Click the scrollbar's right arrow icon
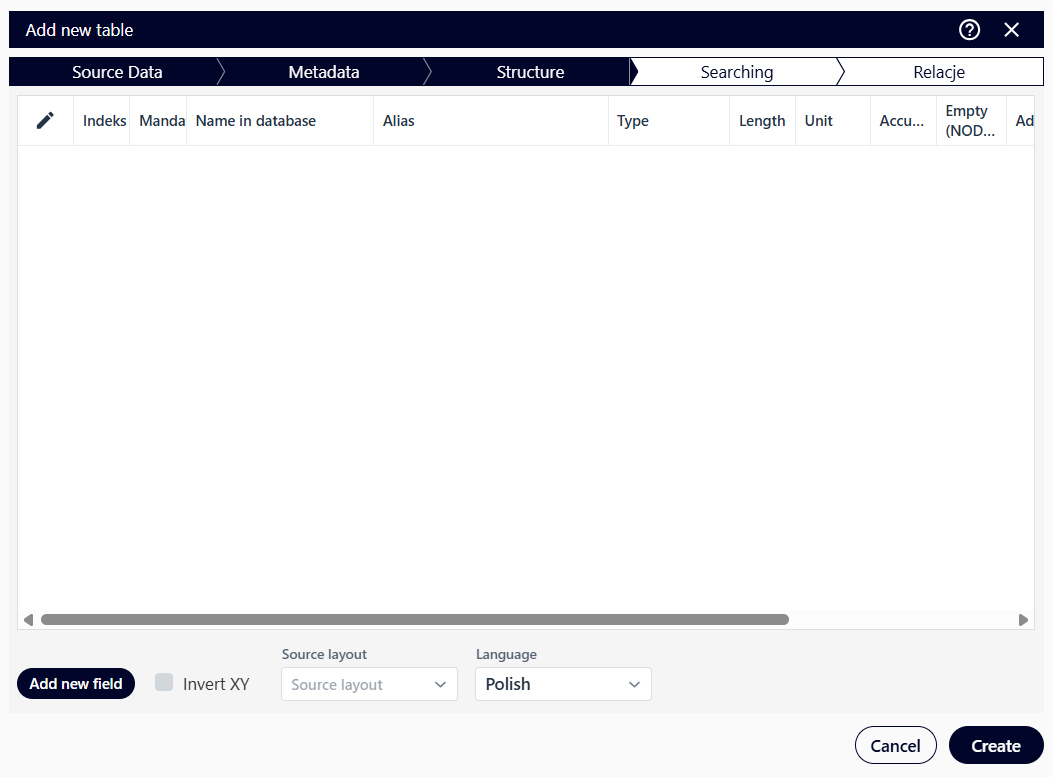 [1022, 619]
